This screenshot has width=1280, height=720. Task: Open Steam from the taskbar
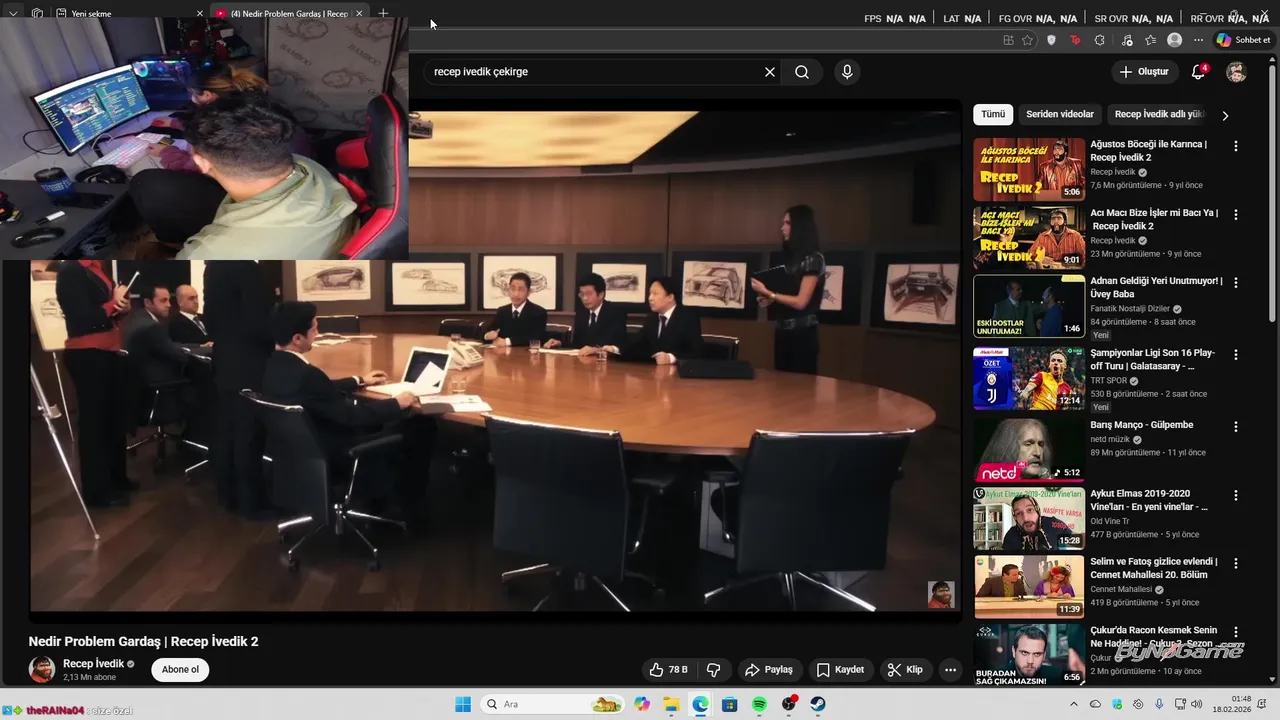point(818,704)
